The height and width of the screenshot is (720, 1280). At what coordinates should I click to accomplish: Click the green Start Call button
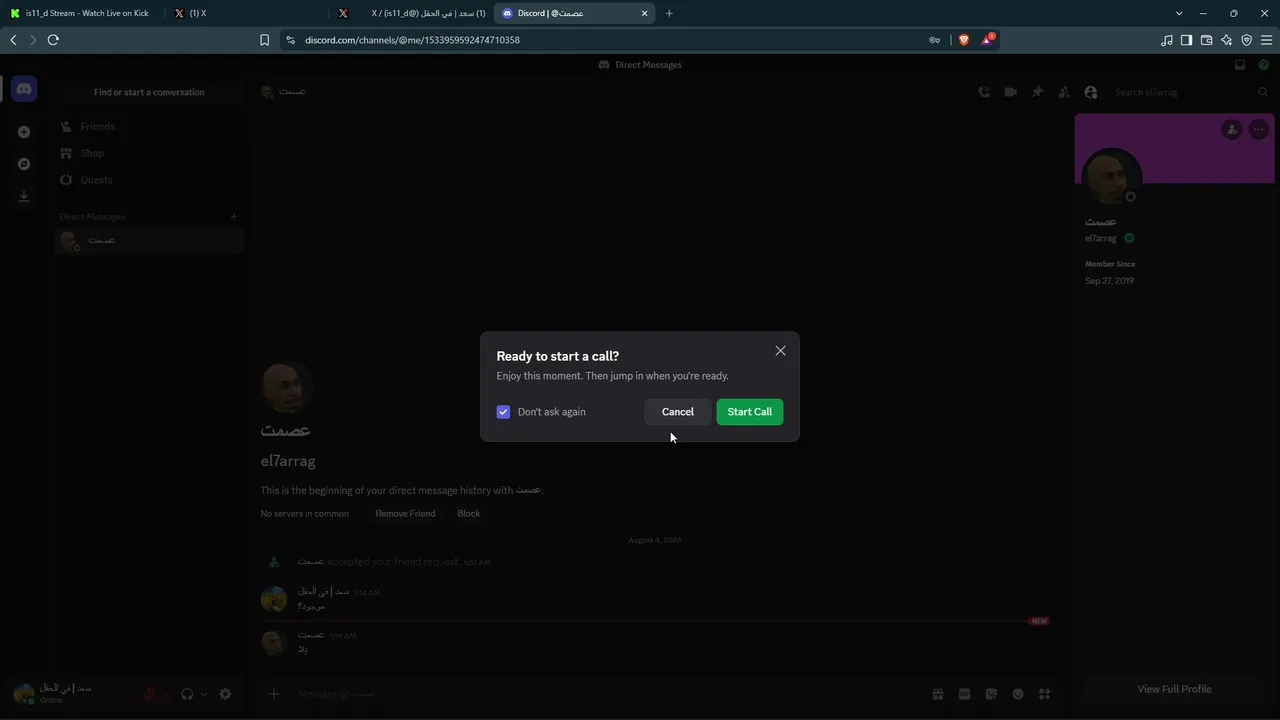750,412
